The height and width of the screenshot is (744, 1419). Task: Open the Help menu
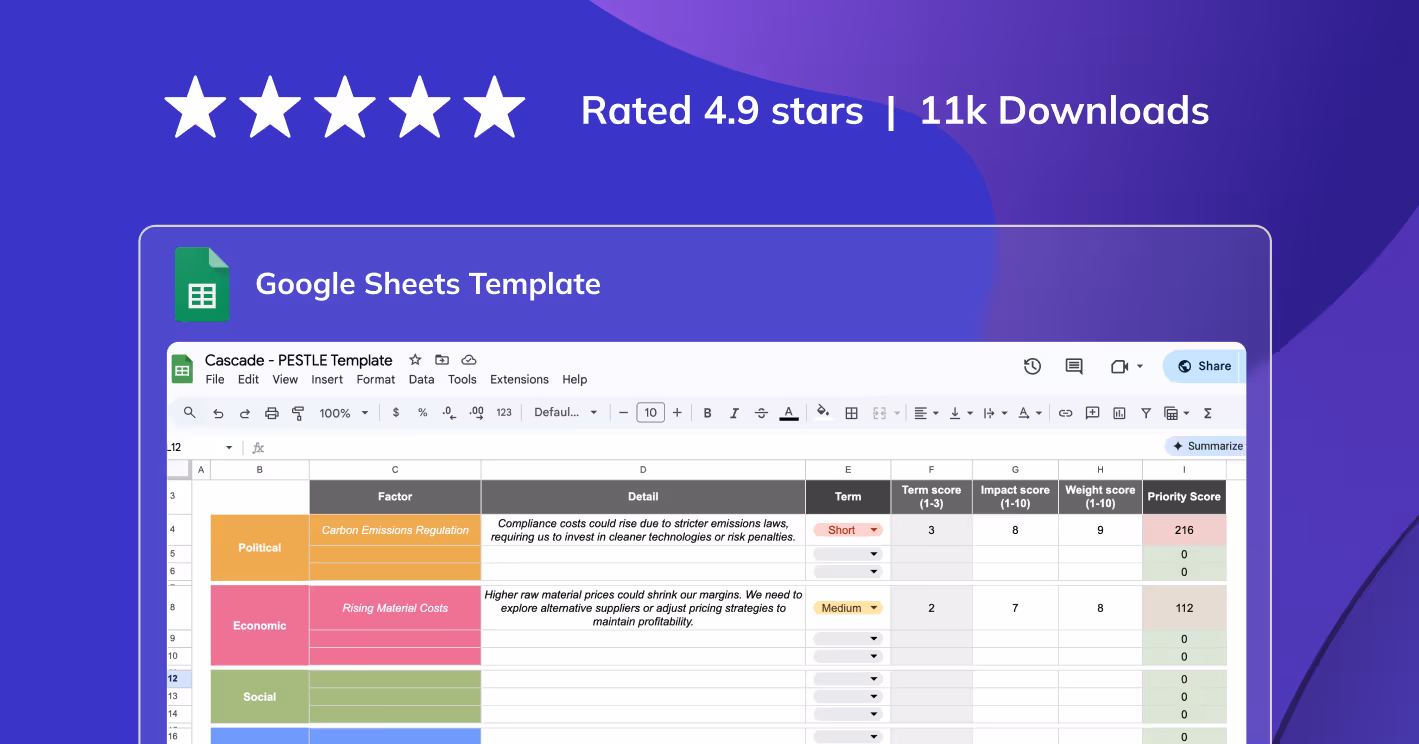click(574, 379)
